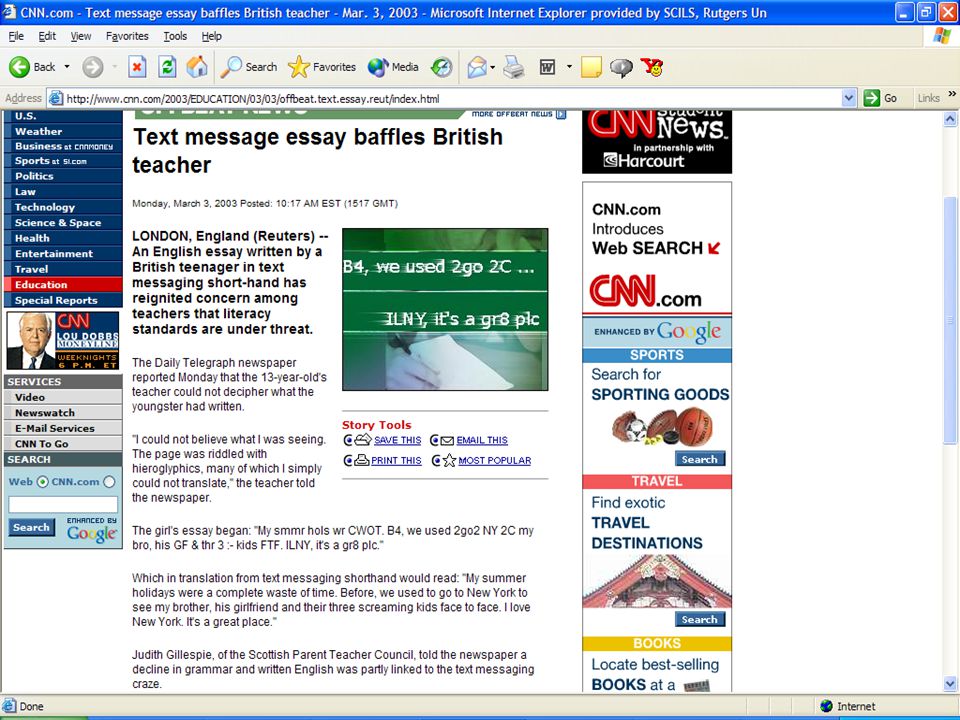Open the File menu
The width and height of the screenshot is (960, 720).
point(16,36)
